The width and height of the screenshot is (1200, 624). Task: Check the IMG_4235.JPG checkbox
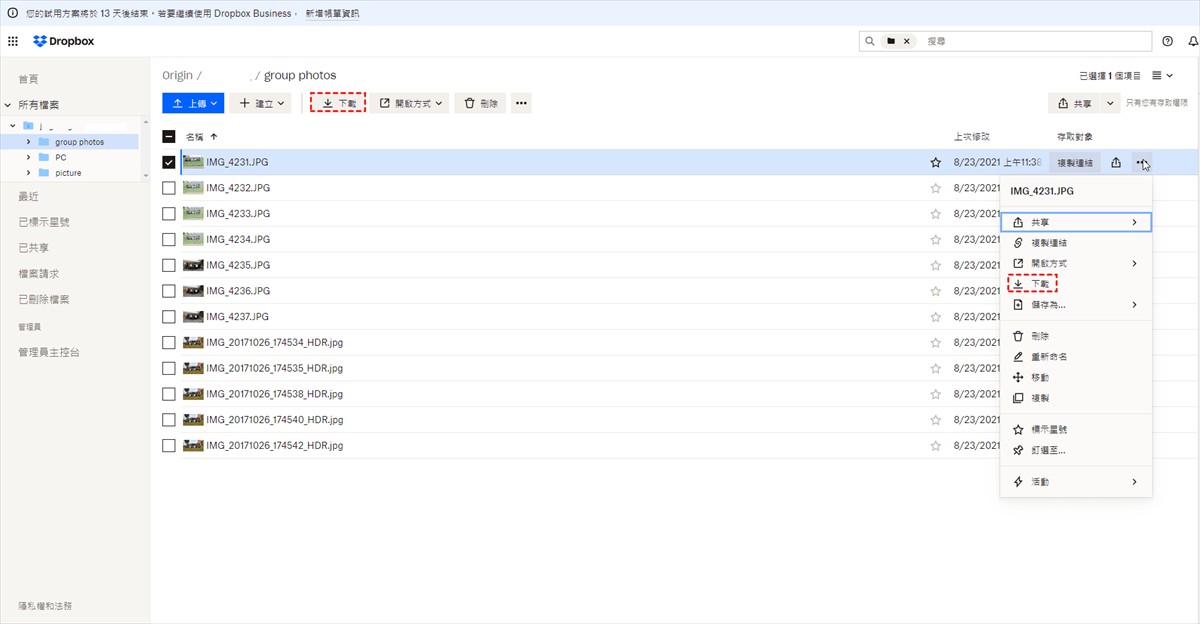169,265
